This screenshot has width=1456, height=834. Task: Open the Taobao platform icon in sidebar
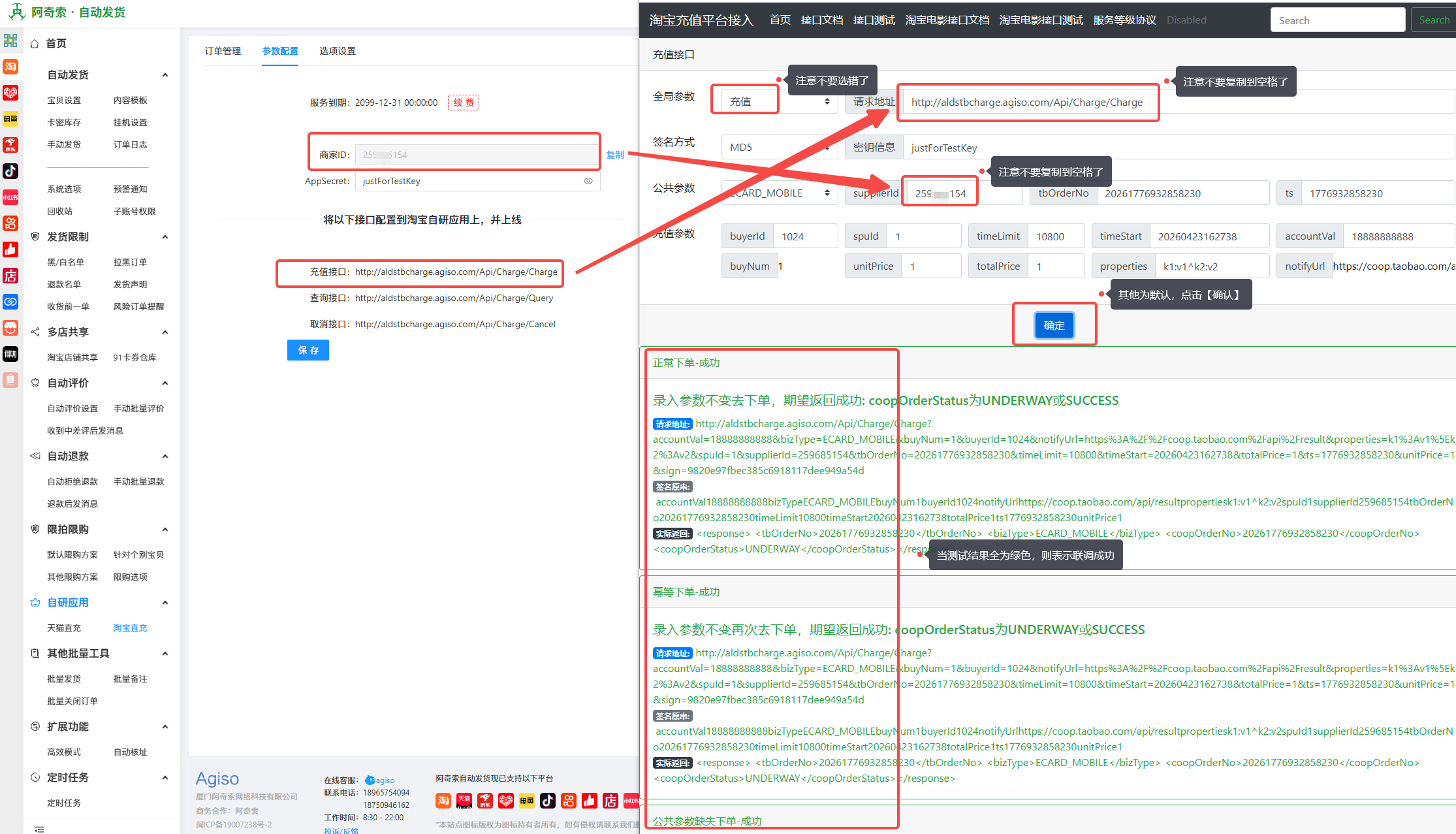pos(10,67)
